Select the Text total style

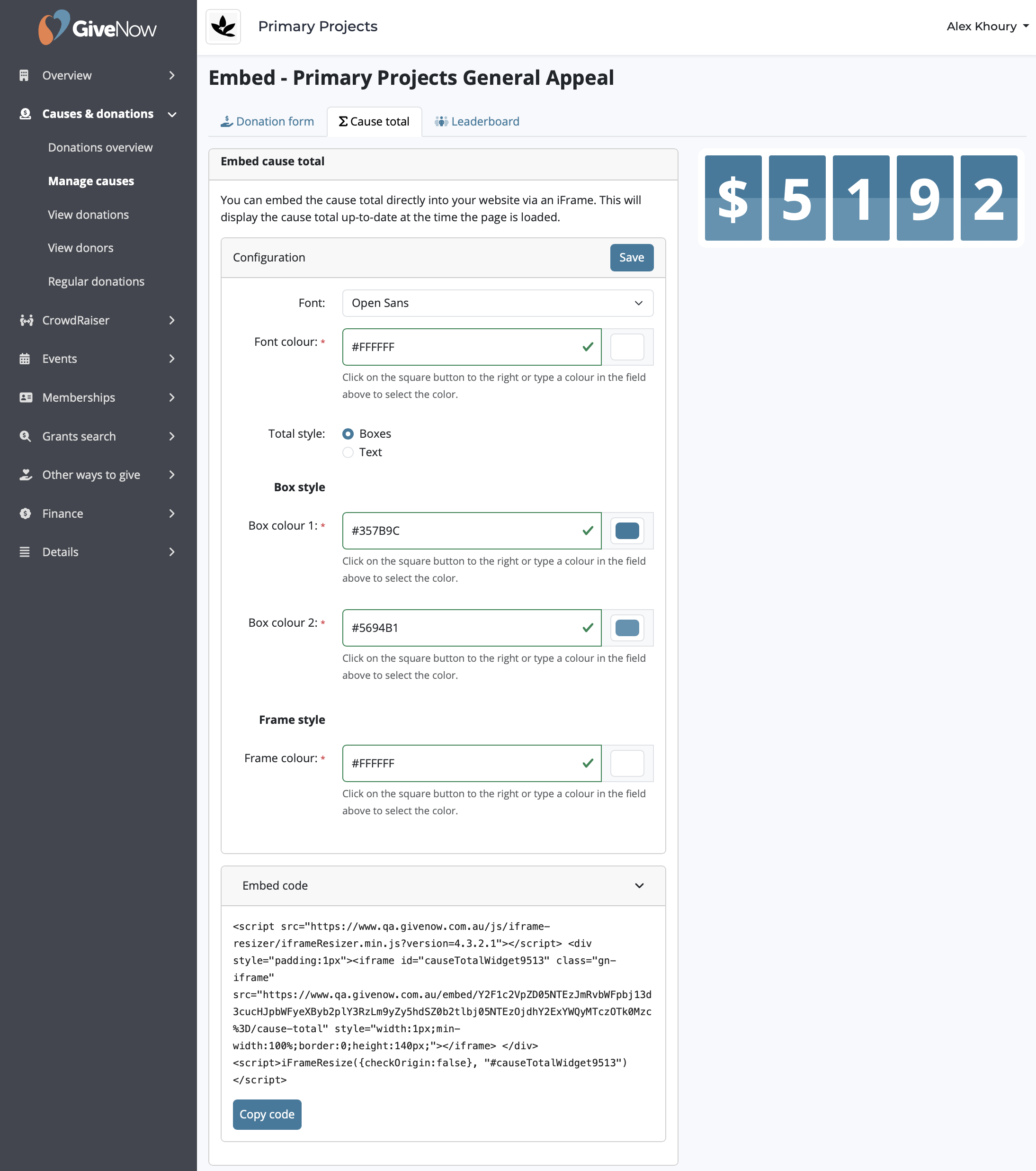348,452
